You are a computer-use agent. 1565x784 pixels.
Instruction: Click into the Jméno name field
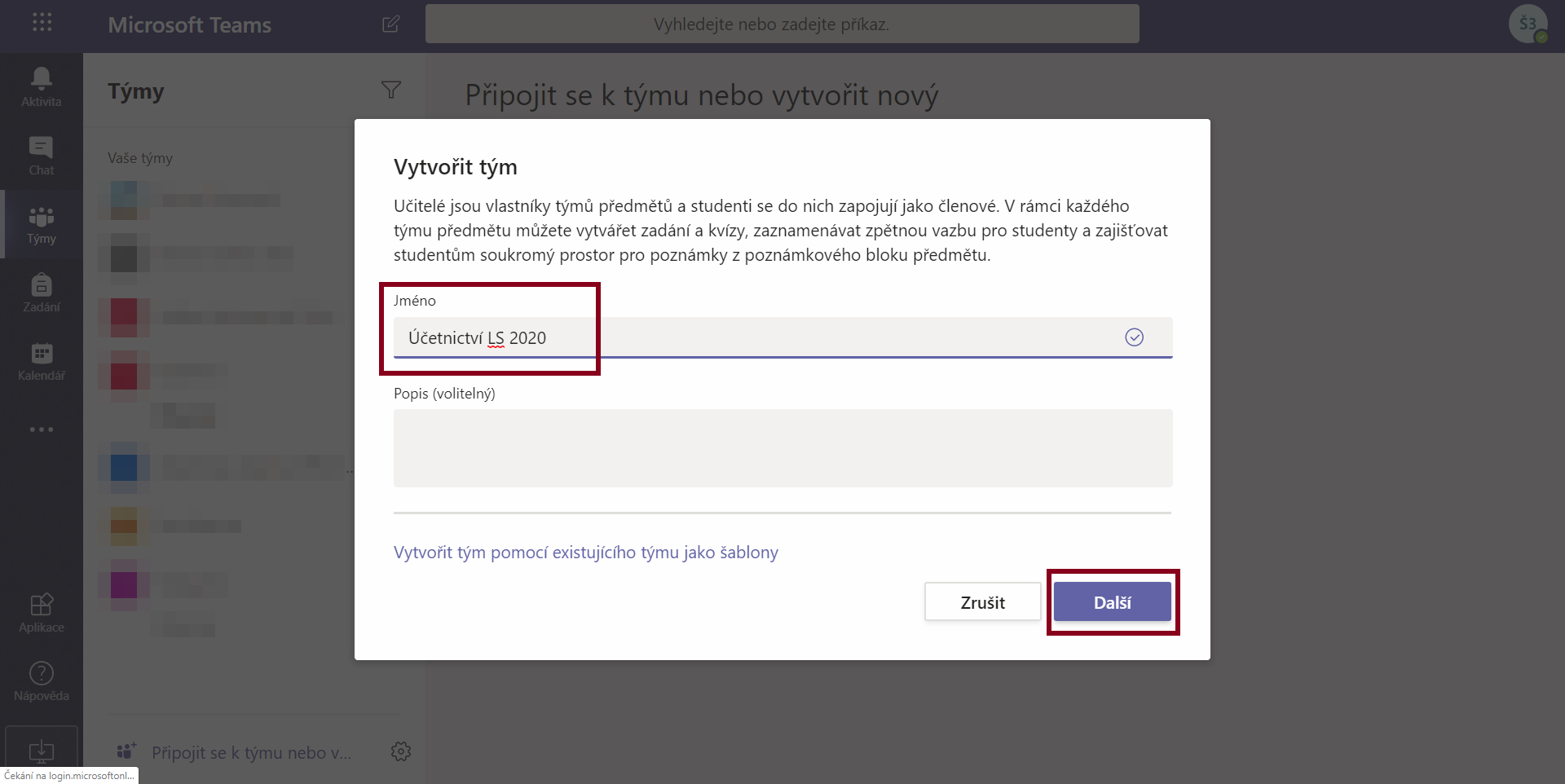(783, 337)
